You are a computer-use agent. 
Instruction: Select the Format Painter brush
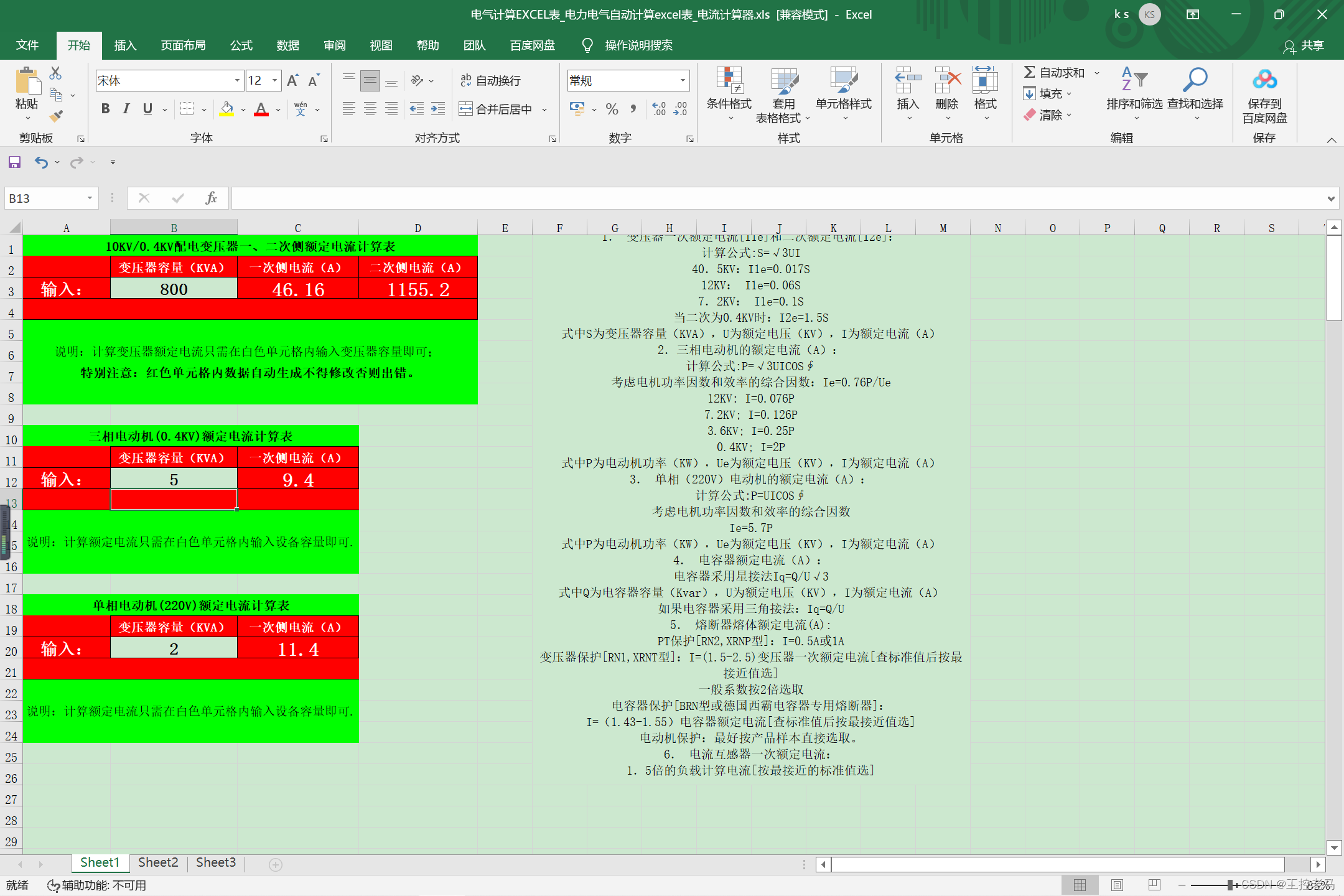coord(56,116)
